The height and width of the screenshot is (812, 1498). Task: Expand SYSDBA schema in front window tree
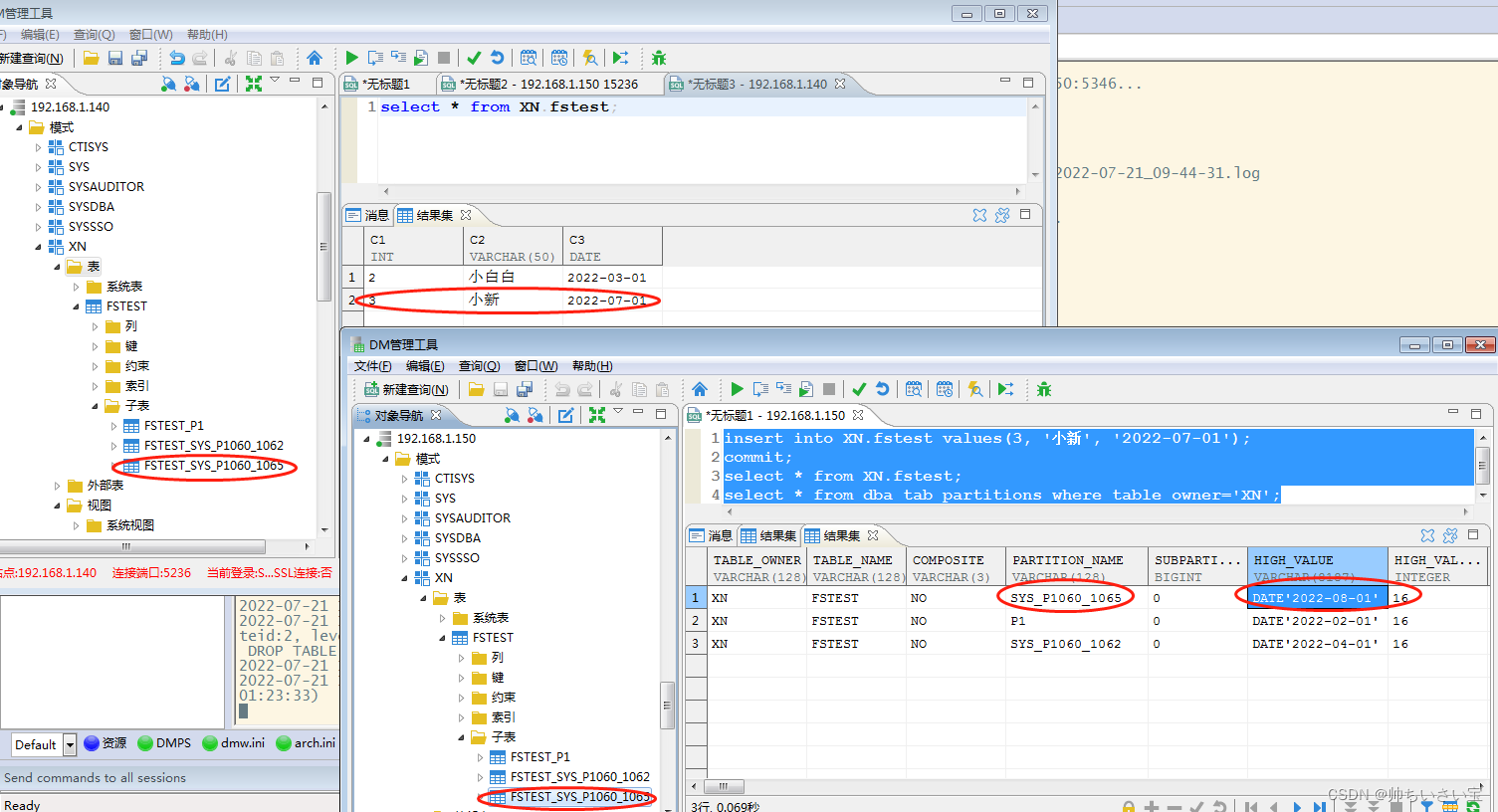(x=405, y=538)
